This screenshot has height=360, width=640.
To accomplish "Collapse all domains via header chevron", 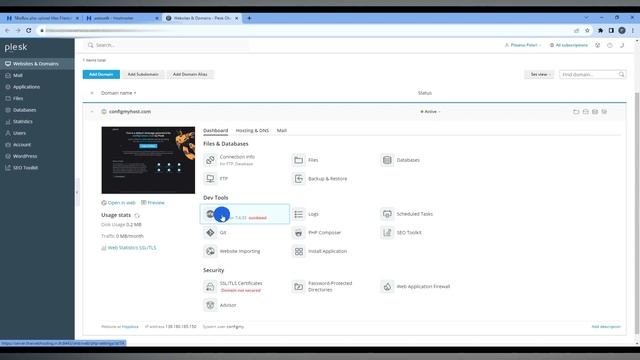I will click(x=92, y=93).
